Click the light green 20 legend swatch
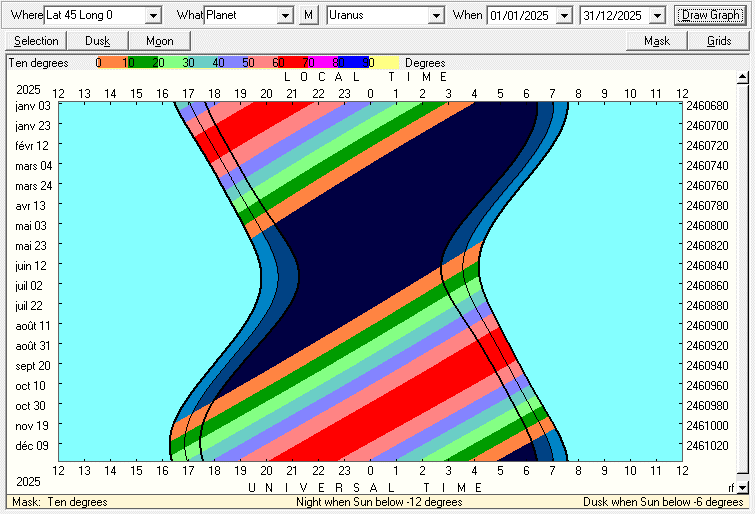 [172, 63]
